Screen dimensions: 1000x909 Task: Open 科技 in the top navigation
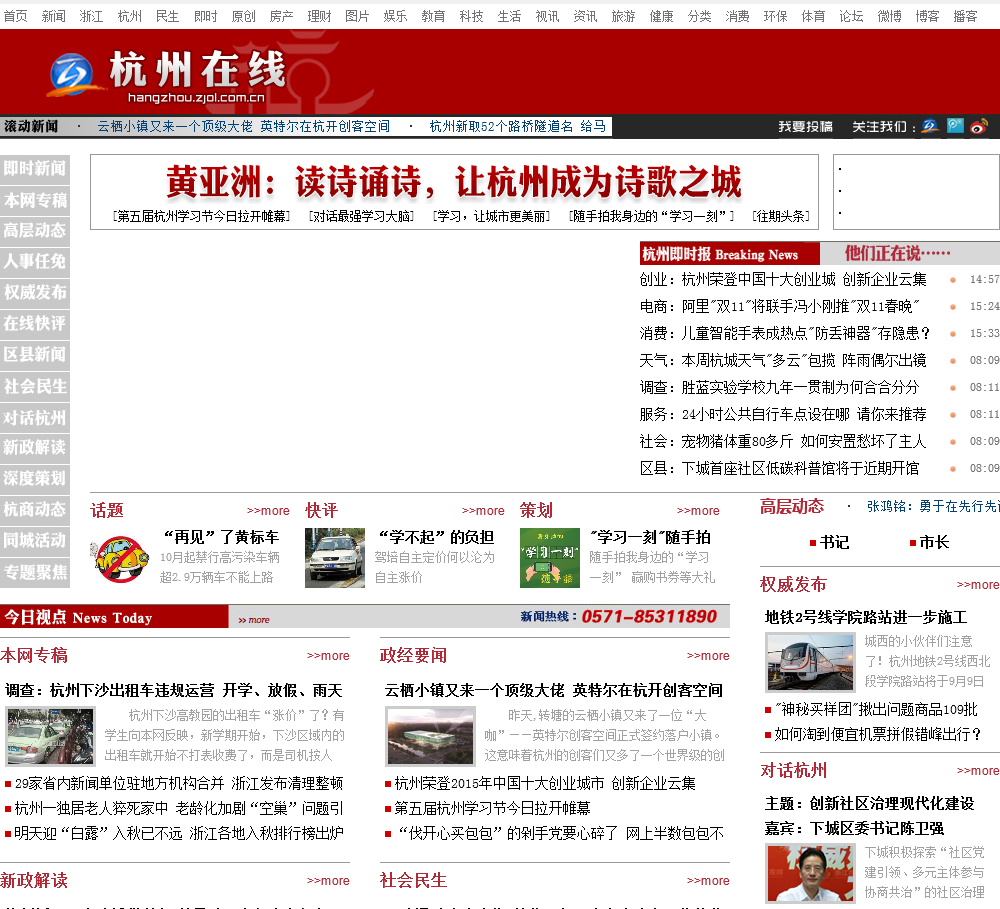point(471,16)
